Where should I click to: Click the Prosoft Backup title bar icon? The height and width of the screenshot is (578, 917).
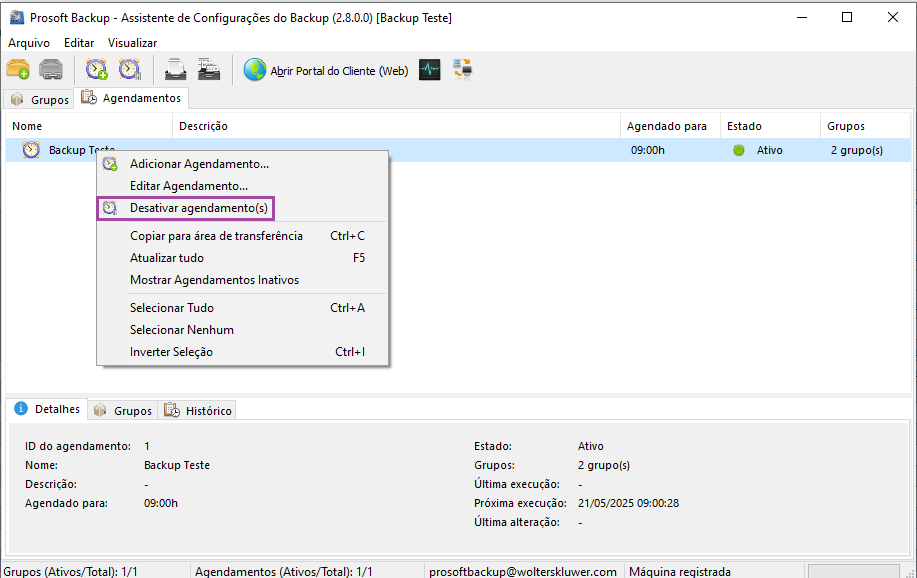tap(17, 18)
